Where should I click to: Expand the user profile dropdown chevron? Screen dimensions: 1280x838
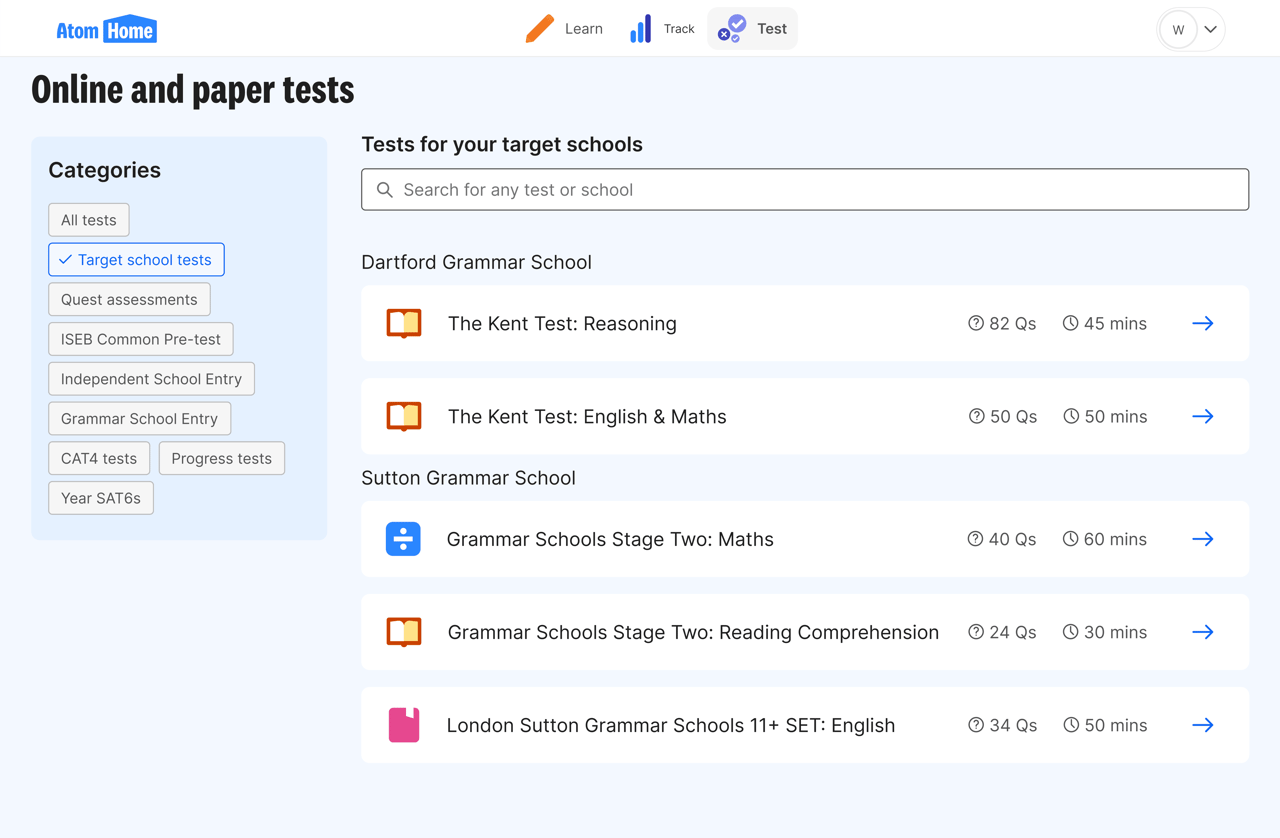point(1211,29)
